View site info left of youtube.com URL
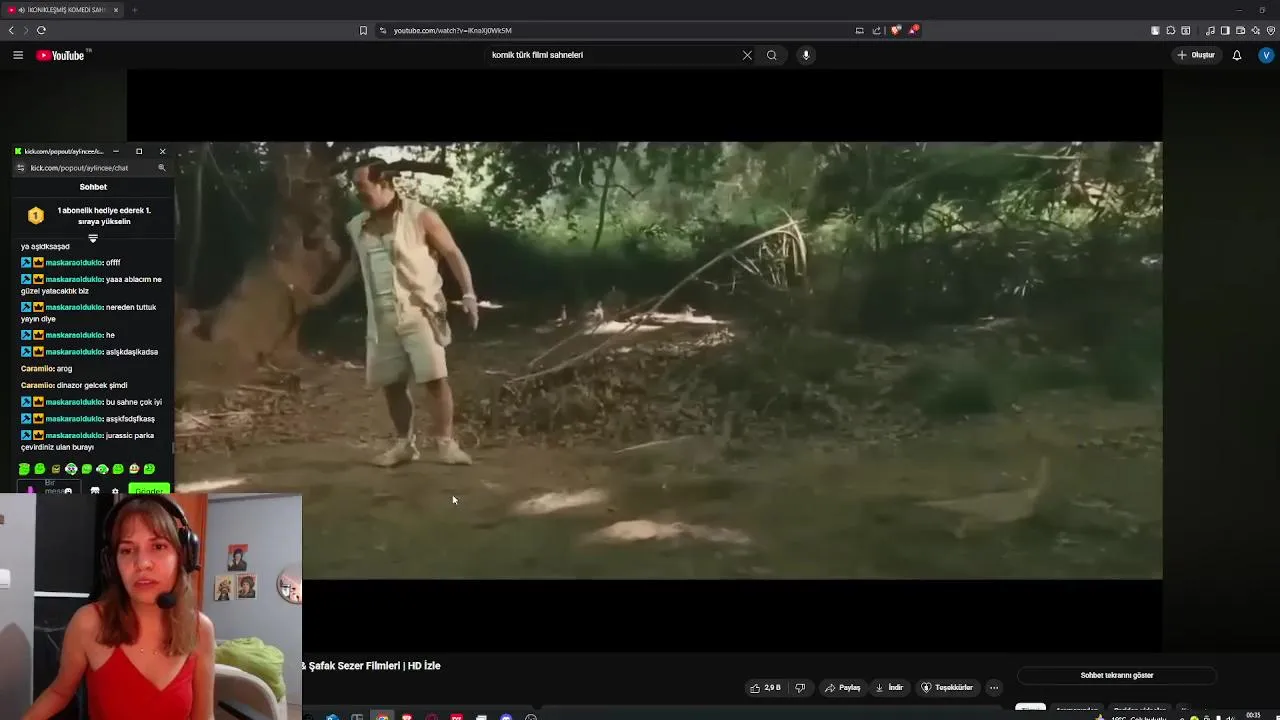 [383, 30]
